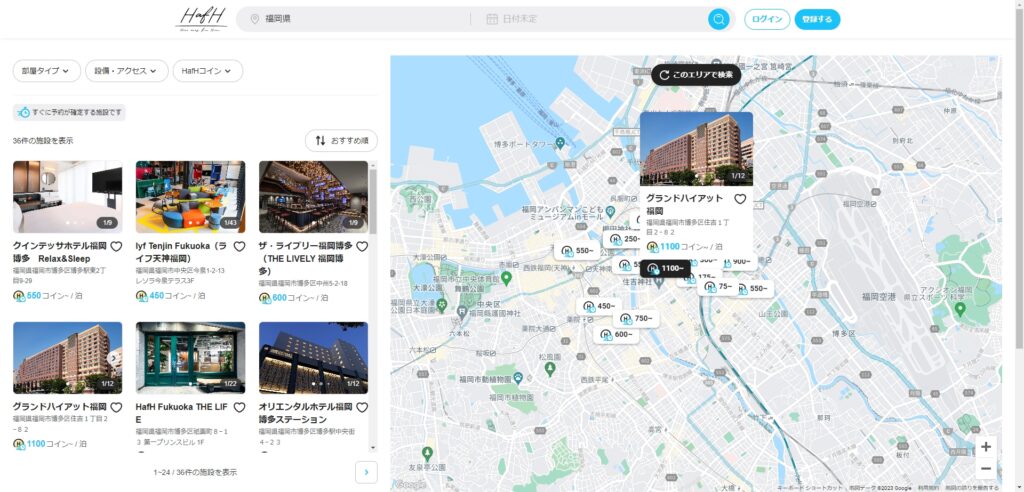
Task: Select the 900~ price marker on the map
Action: click(x=741, y=261)
